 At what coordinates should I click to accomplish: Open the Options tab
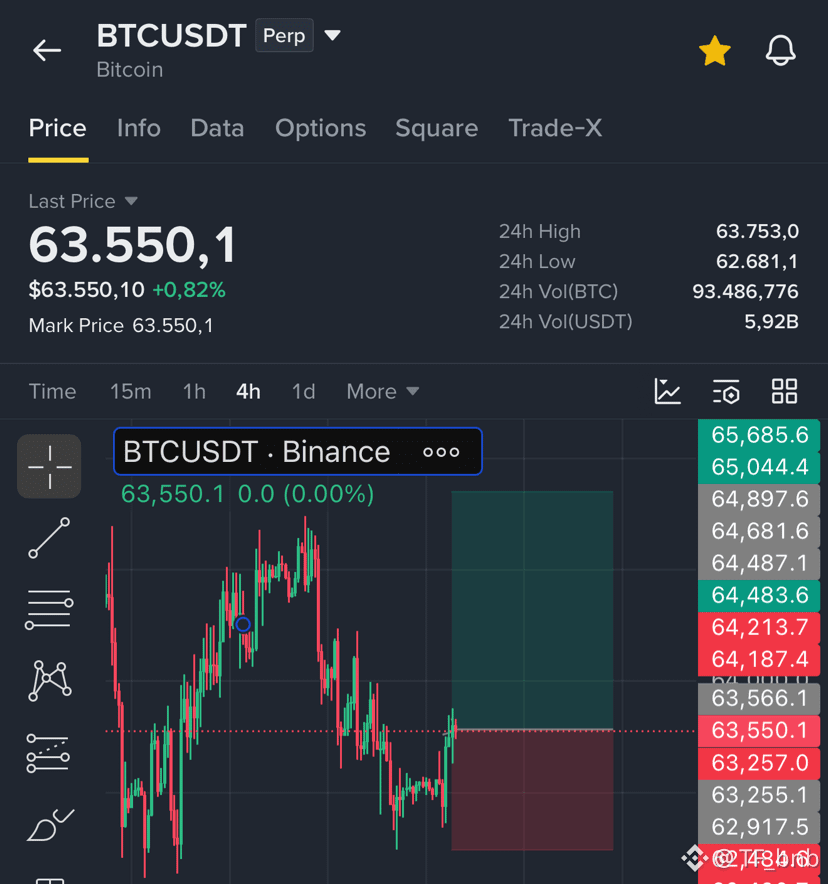(x=320, y=129)
